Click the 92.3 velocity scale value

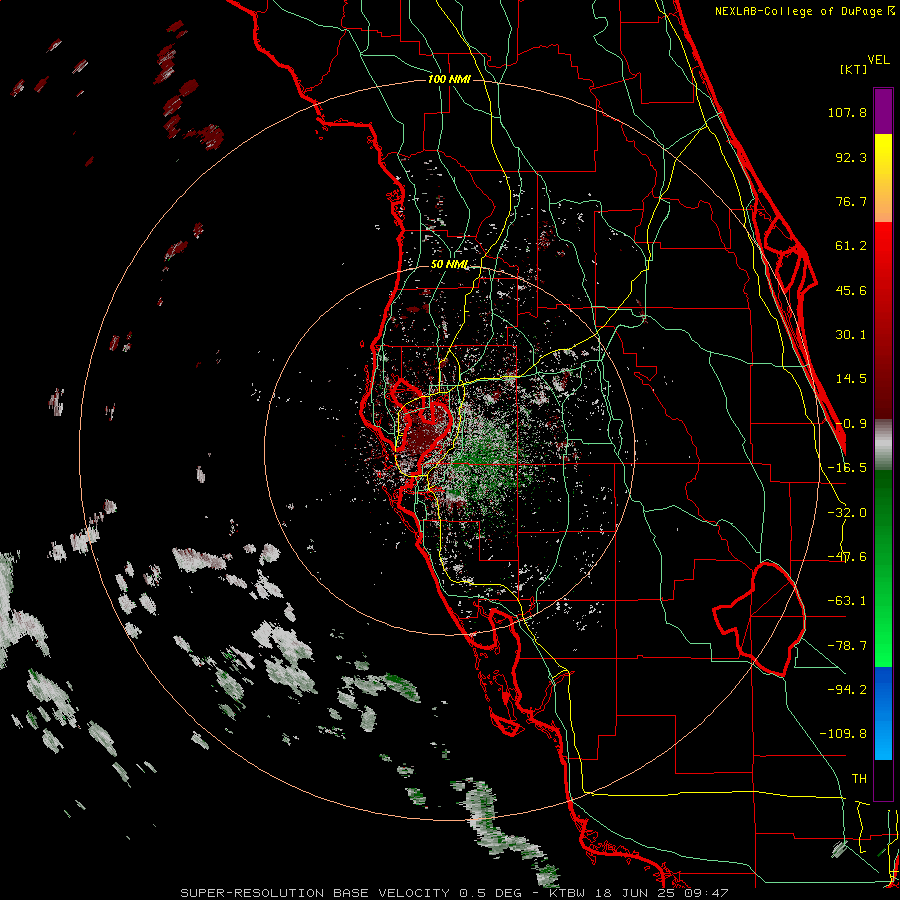[x=851, y=157]
